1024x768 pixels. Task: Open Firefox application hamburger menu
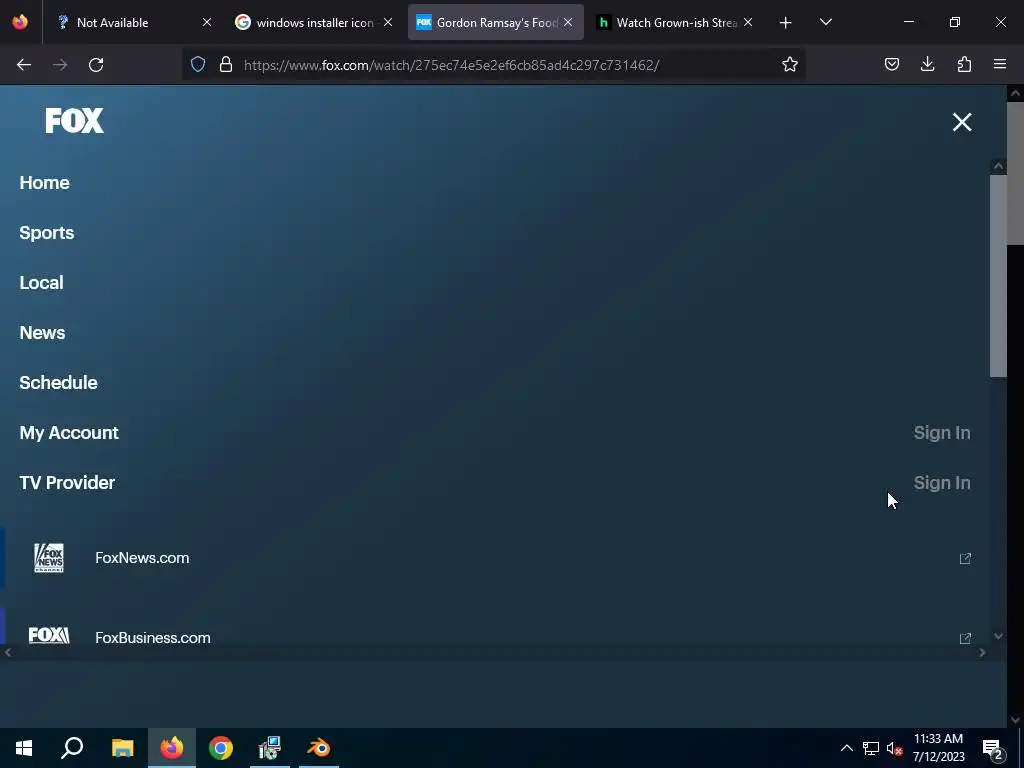tap(999, 64)
